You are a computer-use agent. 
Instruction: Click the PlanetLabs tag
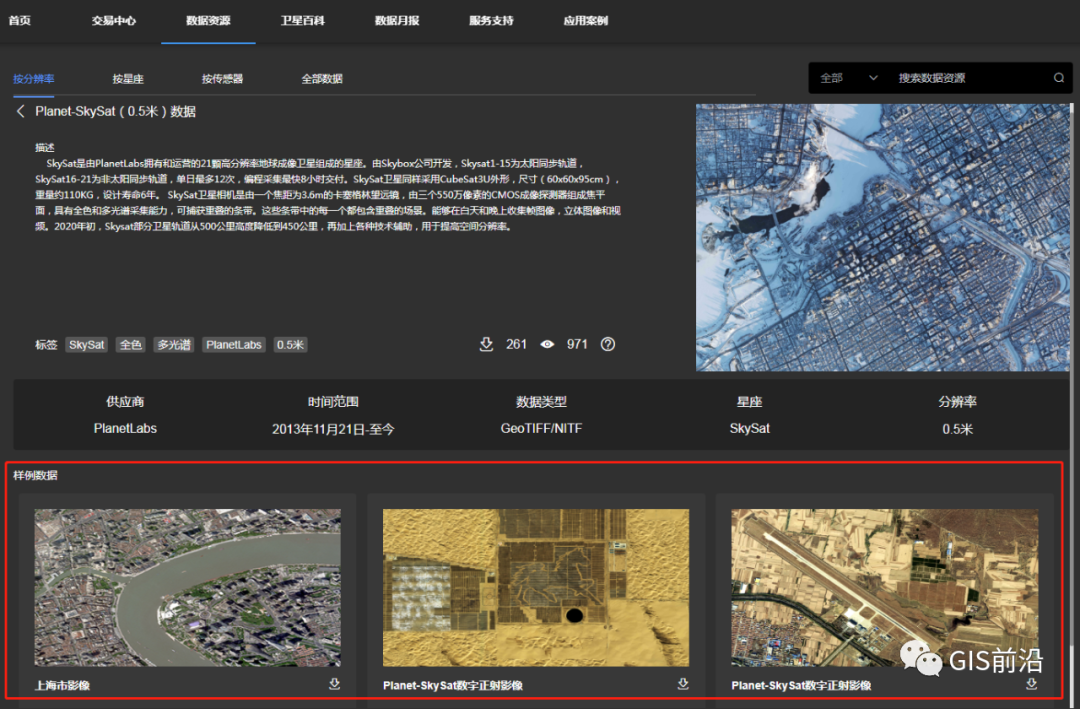233,345
